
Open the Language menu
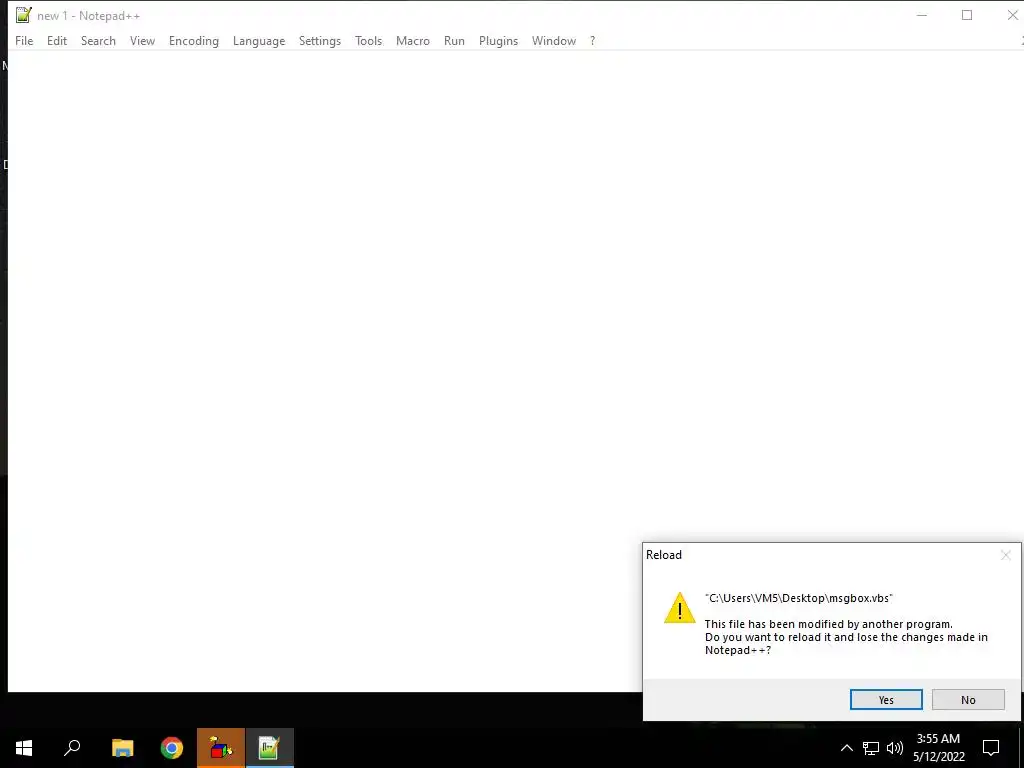tap(259, 40)
